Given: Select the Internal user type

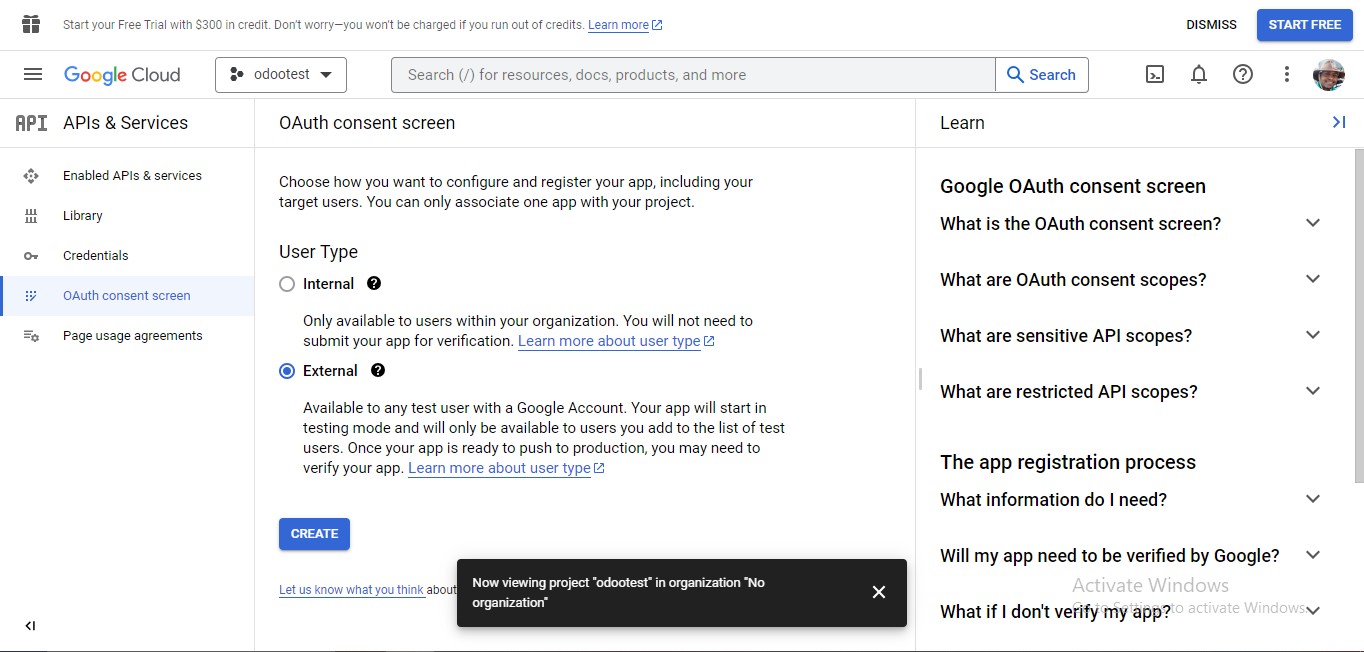Looking at the screenshot, I should pyautogui.click(x=287, y=284).
